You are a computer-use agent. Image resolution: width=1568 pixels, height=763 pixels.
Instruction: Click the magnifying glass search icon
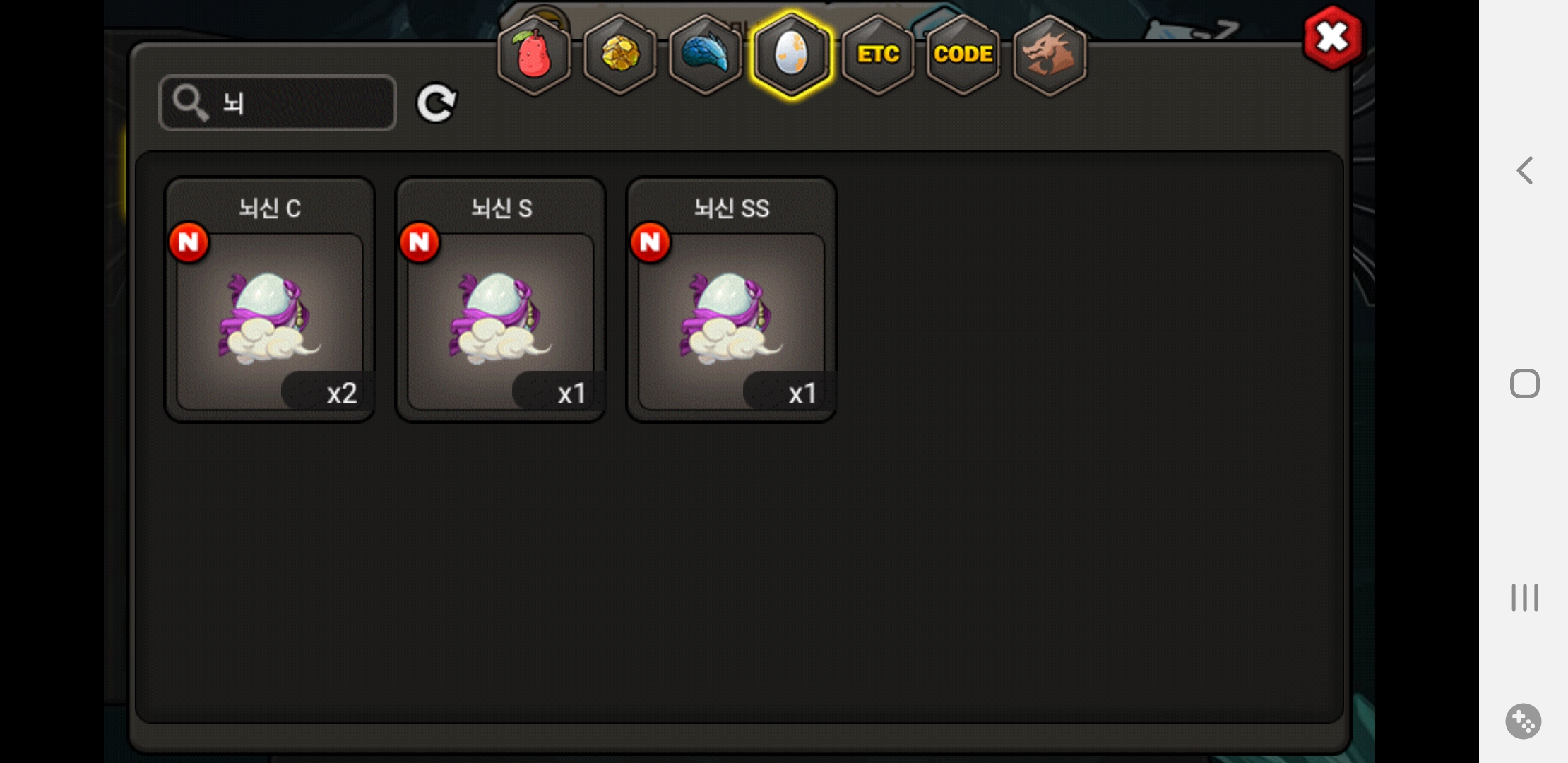[x=190, y=103]
